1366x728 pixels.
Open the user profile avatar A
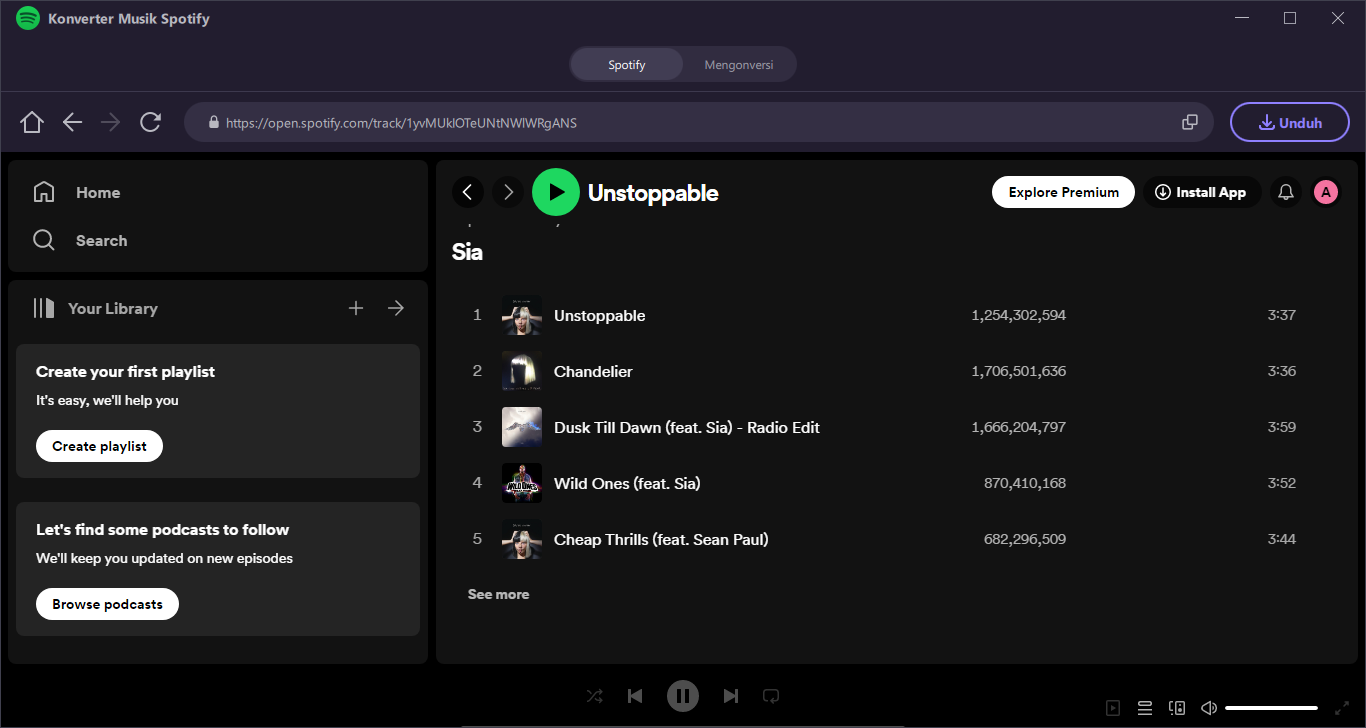1326,192
